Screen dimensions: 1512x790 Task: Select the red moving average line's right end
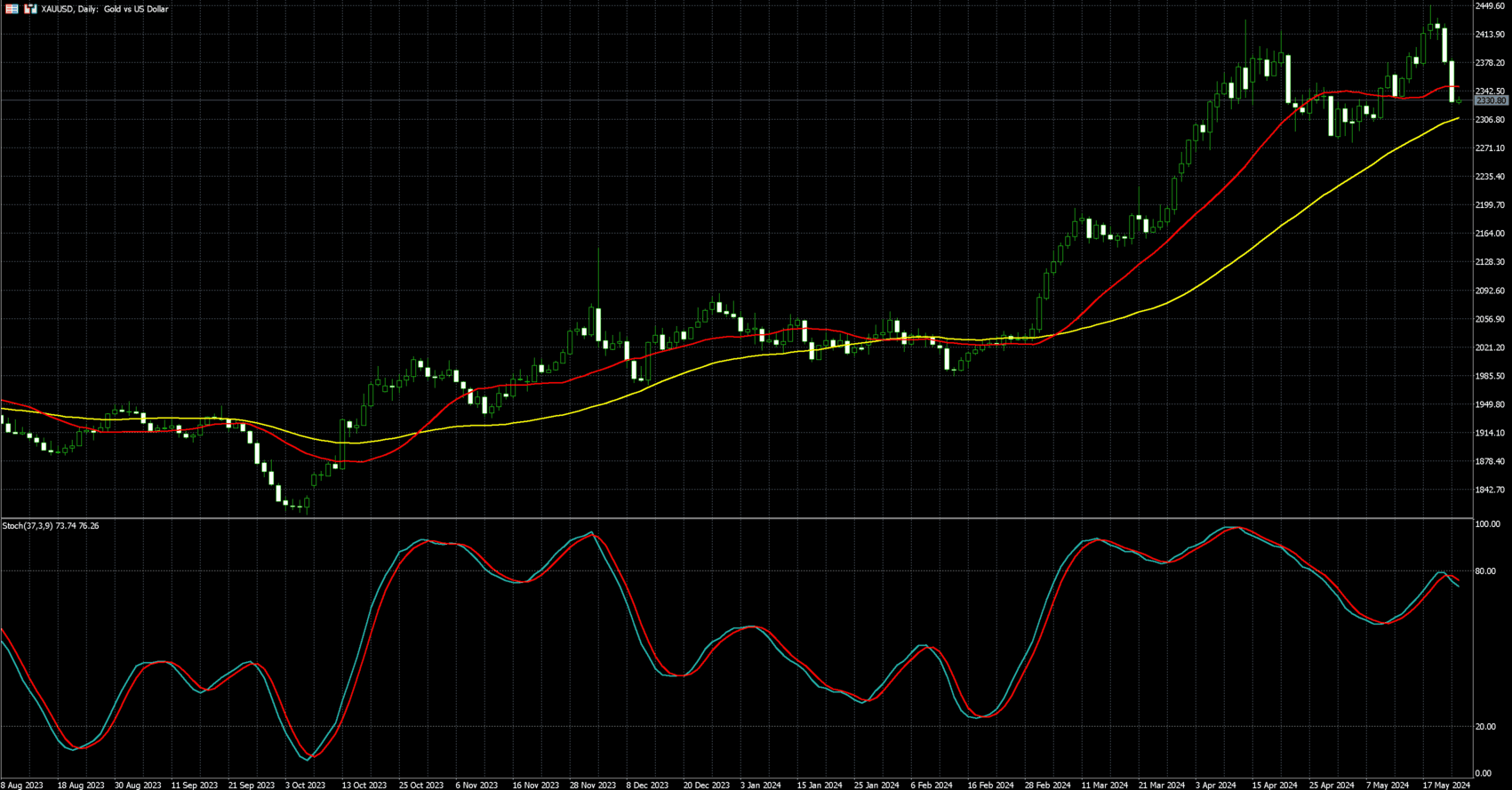(x=1458, y=87)
